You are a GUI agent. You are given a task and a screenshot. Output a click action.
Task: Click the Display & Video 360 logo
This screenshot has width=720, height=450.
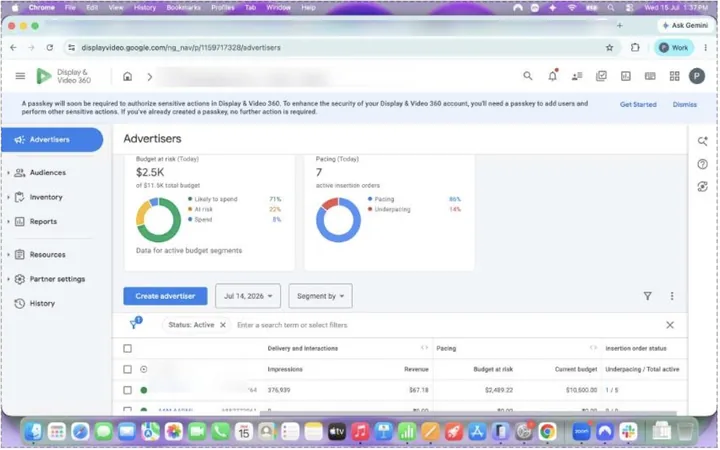point(63,76)
